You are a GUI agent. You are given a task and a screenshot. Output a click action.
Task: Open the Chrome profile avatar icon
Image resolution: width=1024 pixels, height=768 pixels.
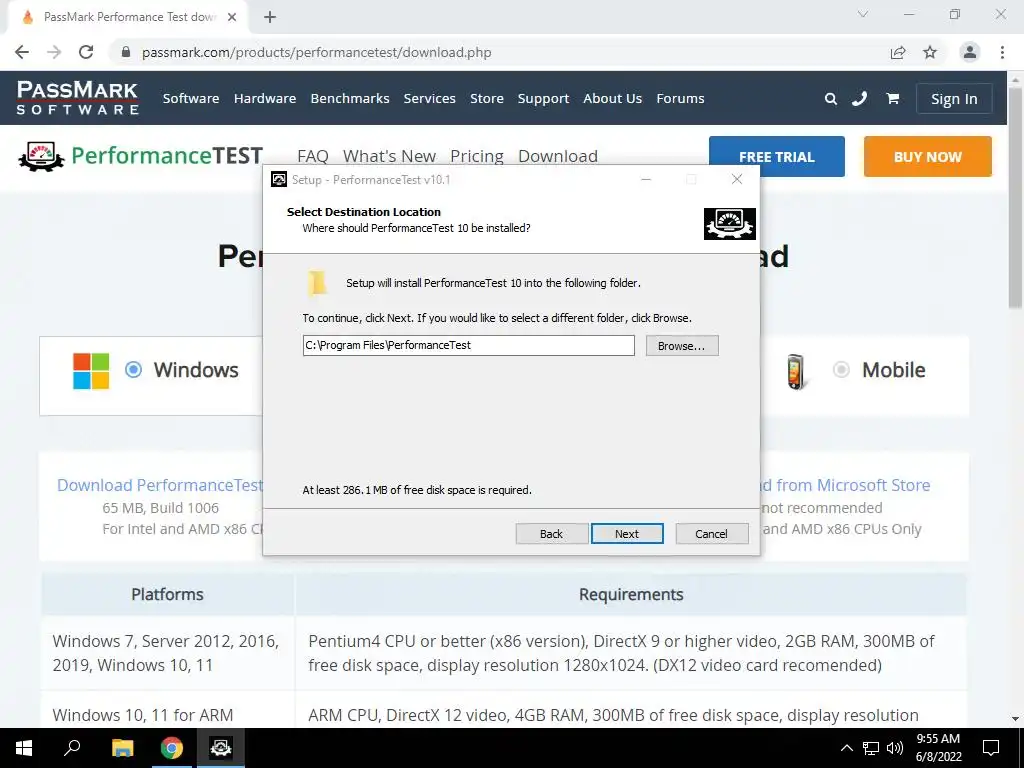point(970,52)
